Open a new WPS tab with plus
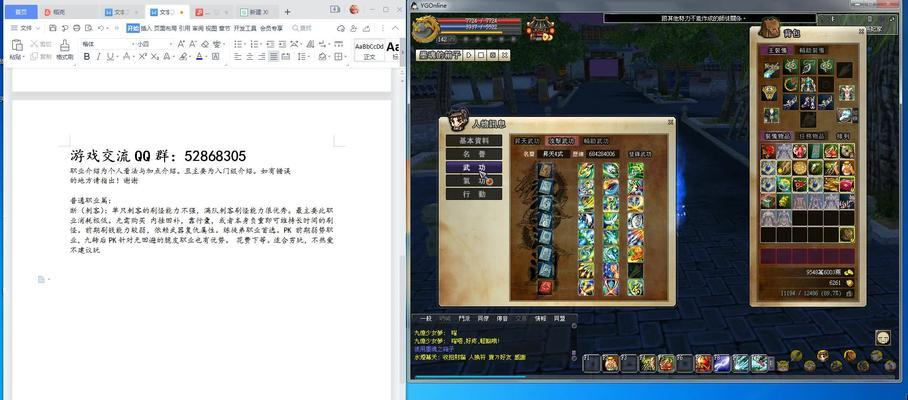 pos(288,12)
